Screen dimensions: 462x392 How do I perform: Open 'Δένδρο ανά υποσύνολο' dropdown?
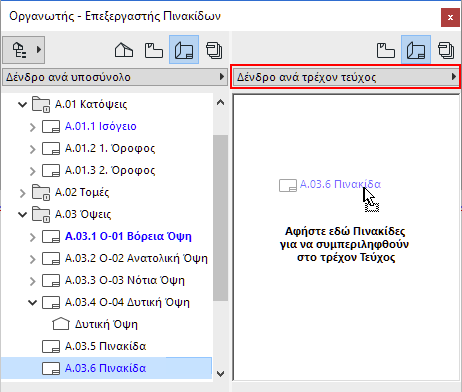click(x=114, y=77)
